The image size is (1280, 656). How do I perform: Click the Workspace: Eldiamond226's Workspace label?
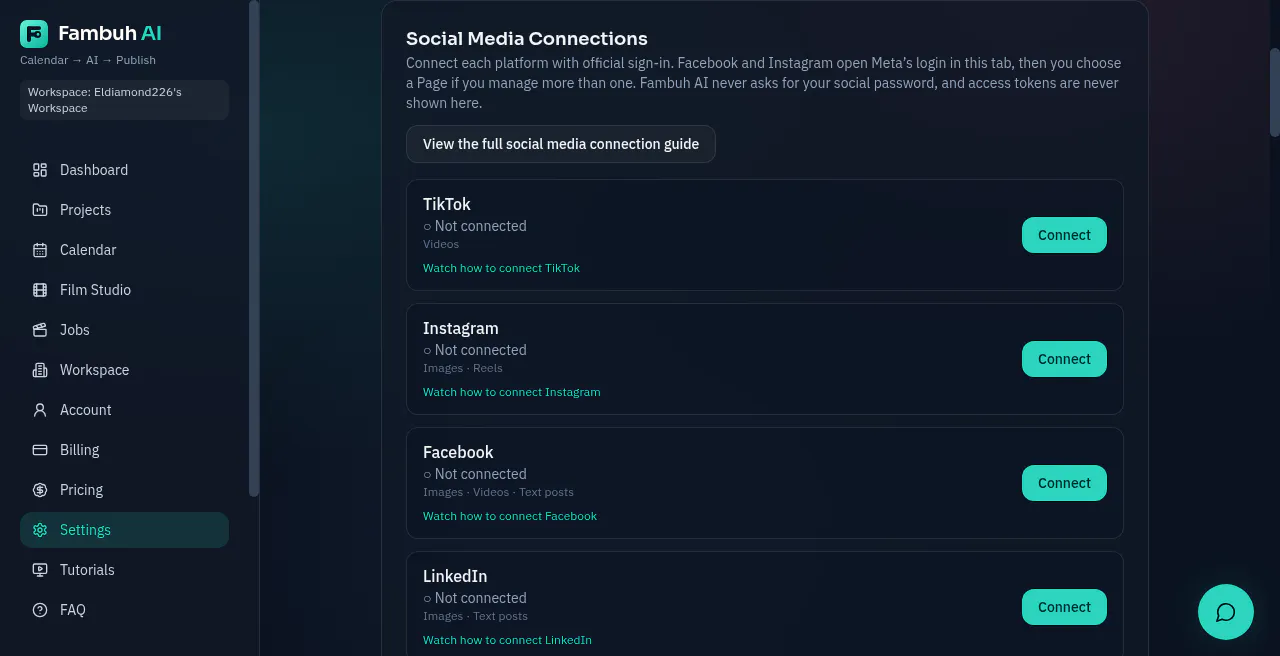point(124,100)
